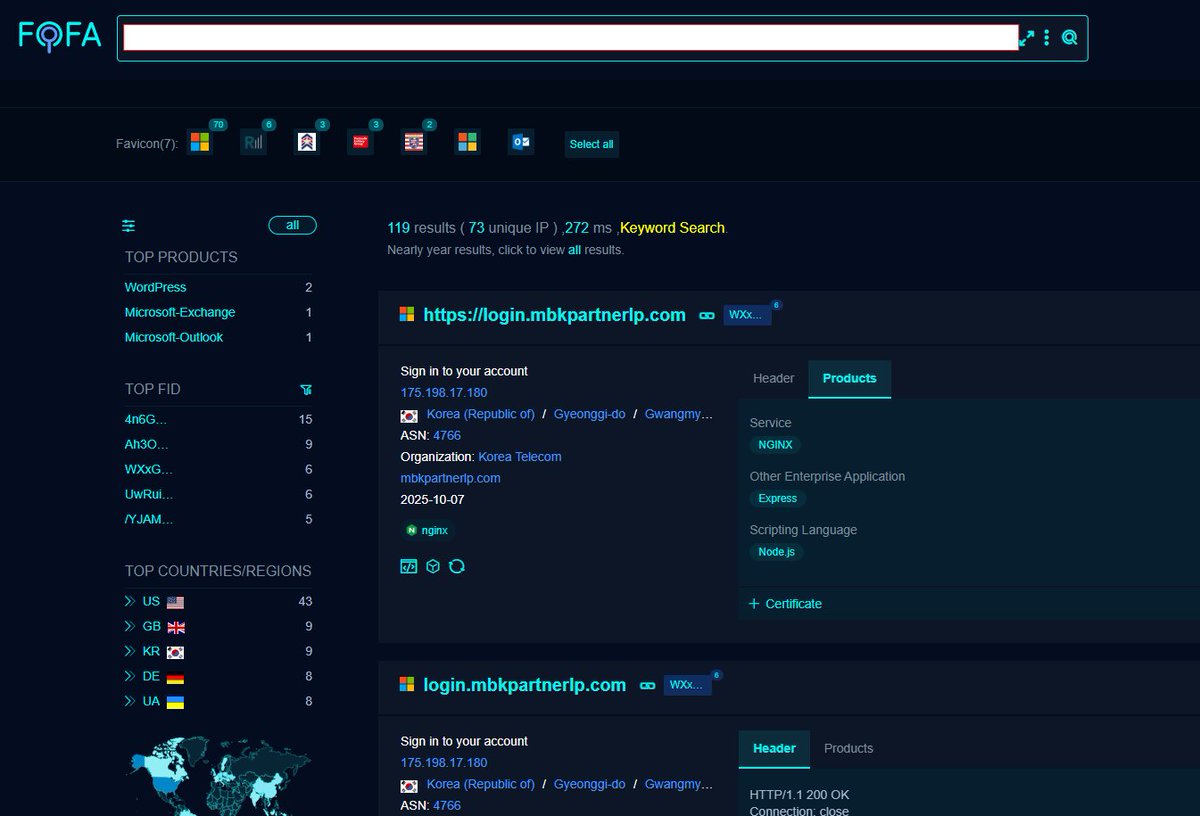
Task: Select the Microsoft favicon with 70 count
Action: click(200, 142)
